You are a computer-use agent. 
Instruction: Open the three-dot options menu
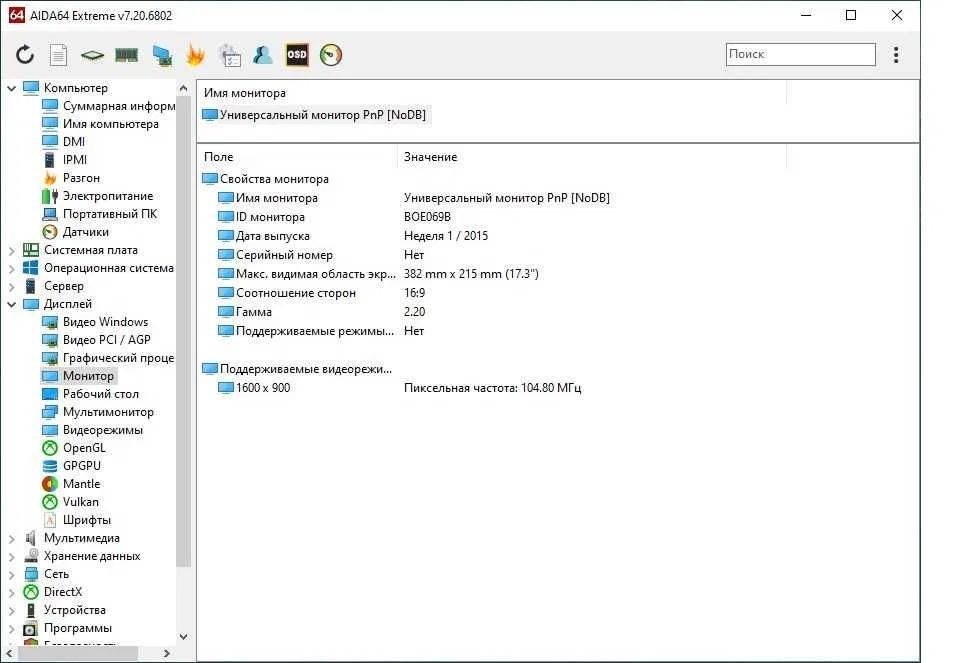(x=896, y=54)
